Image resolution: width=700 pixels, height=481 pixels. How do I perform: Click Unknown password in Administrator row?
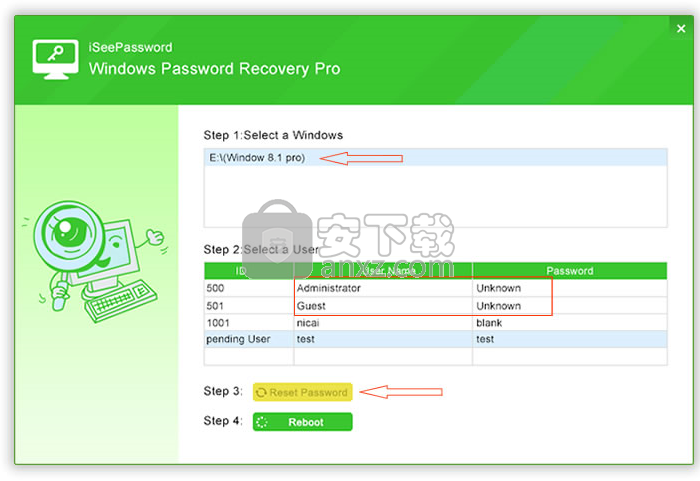click(570, 288)
